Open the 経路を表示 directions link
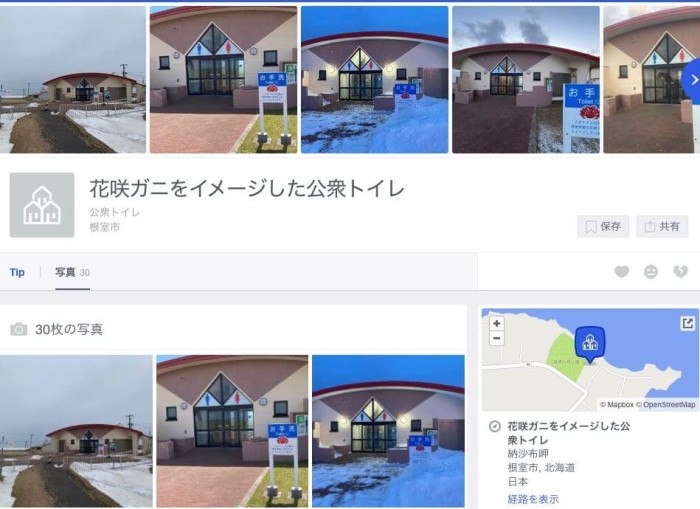The width and height of the screenshot is (700, 509). (533, 499)
